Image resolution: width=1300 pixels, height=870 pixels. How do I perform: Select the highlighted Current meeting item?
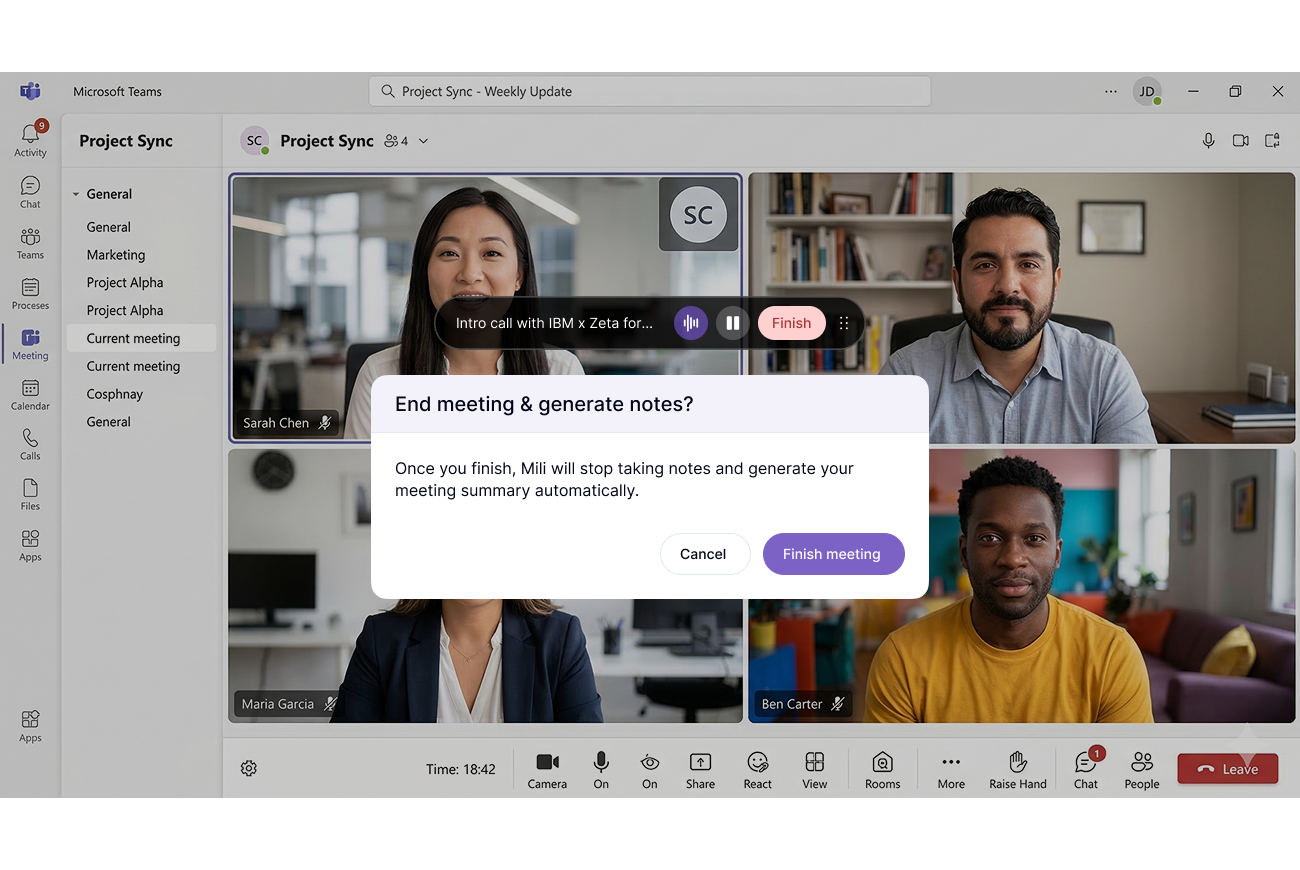(141, 338)
